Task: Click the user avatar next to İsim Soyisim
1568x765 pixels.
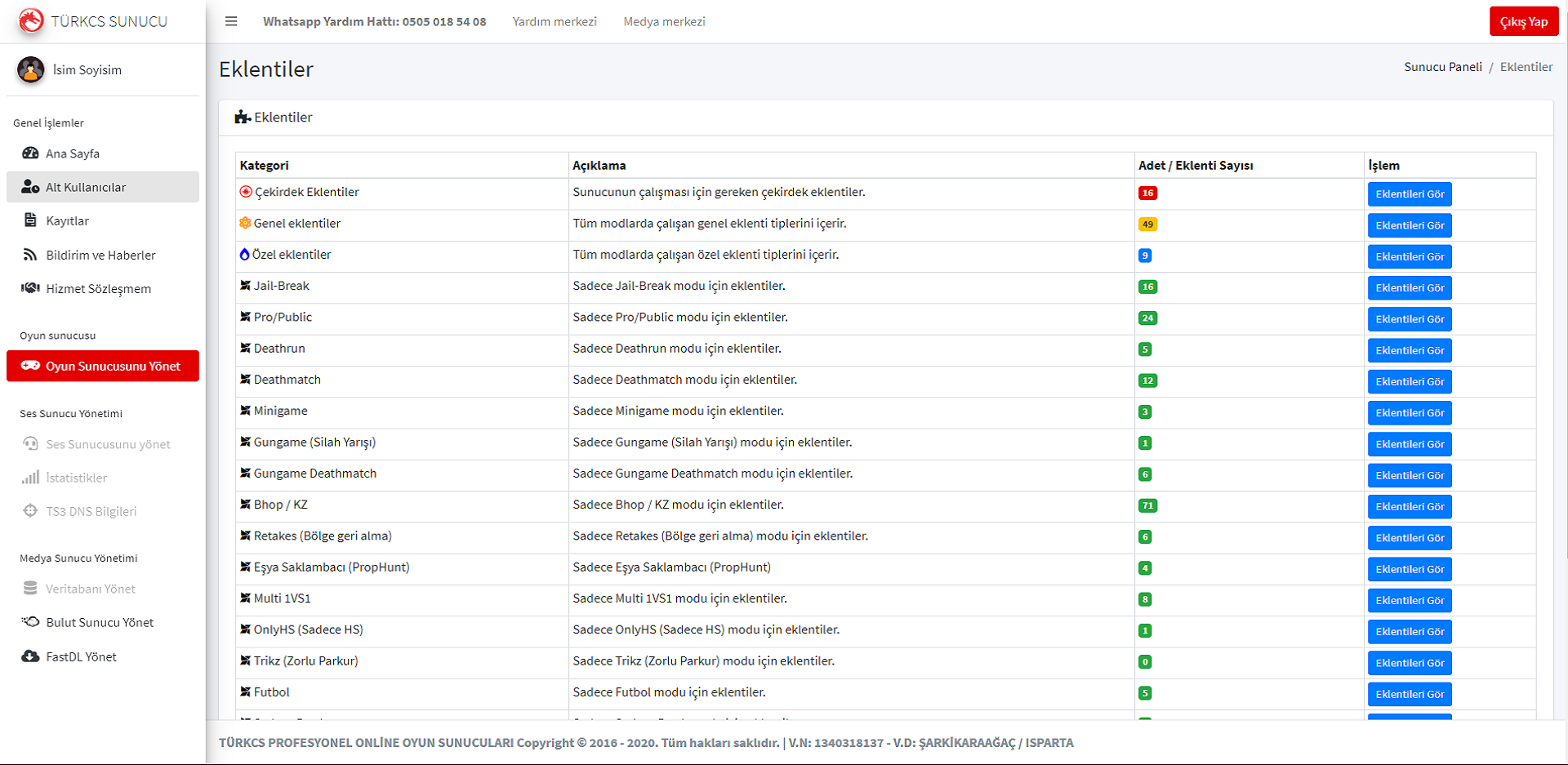Action: click(31, 70)
